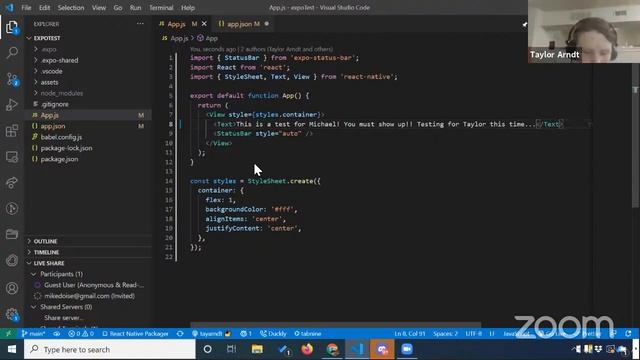Screen dimensions: 640x360
Task: Open the Extensions view
Action: click(x=12, y=131)
